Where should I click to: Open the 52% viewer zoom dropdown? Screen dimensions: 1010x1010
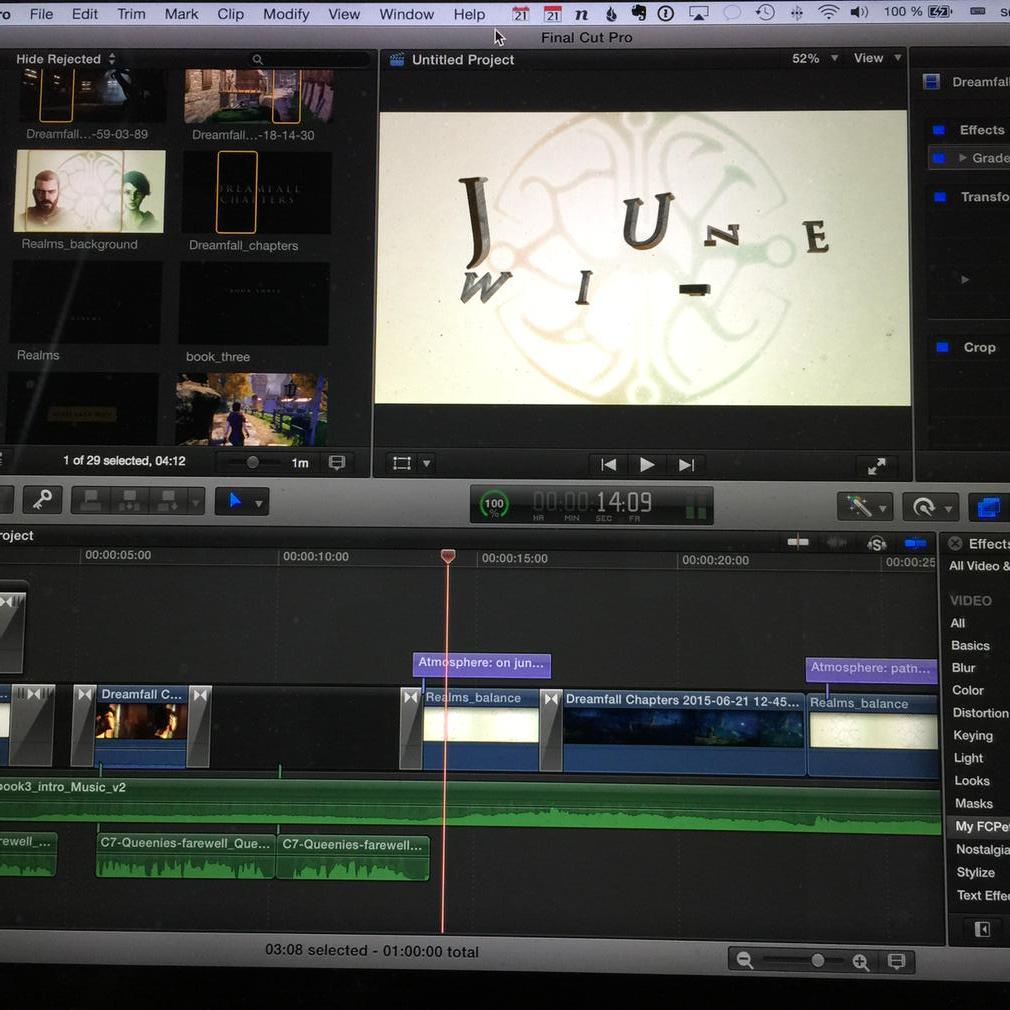coord(814,58)
